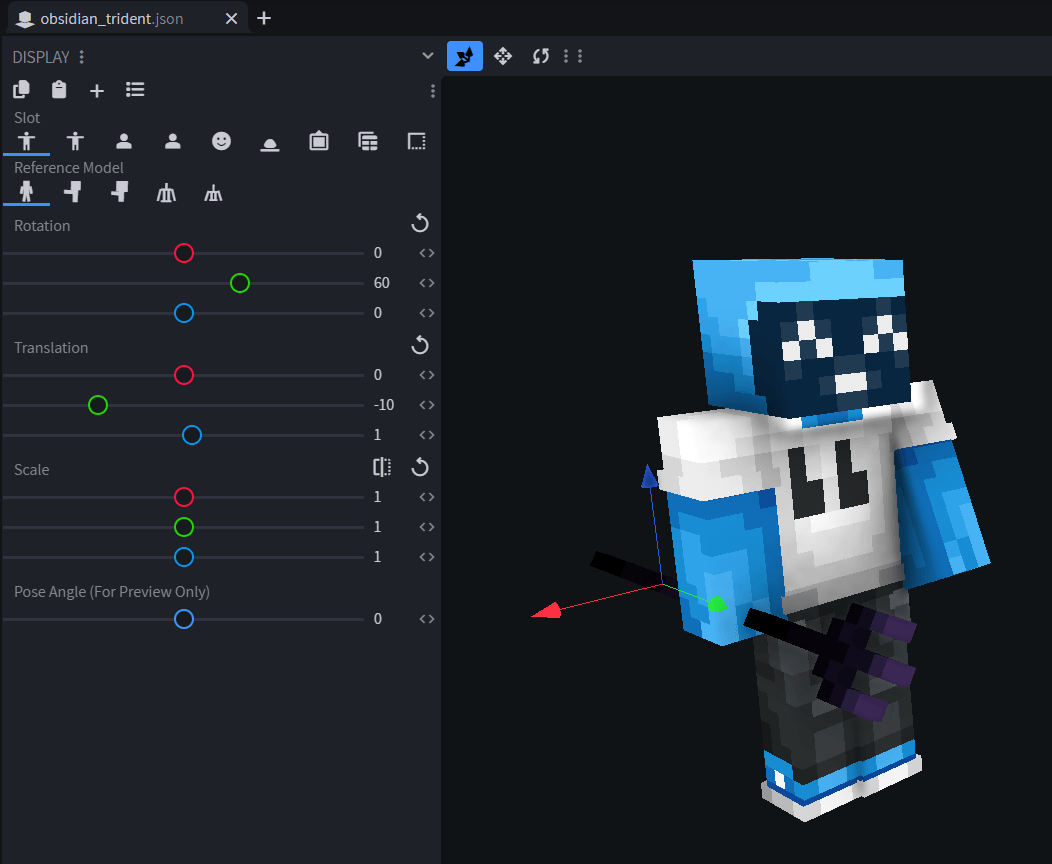1052x864 pixels.
Task: Reset the Translation values
Action: coord(420,345)
